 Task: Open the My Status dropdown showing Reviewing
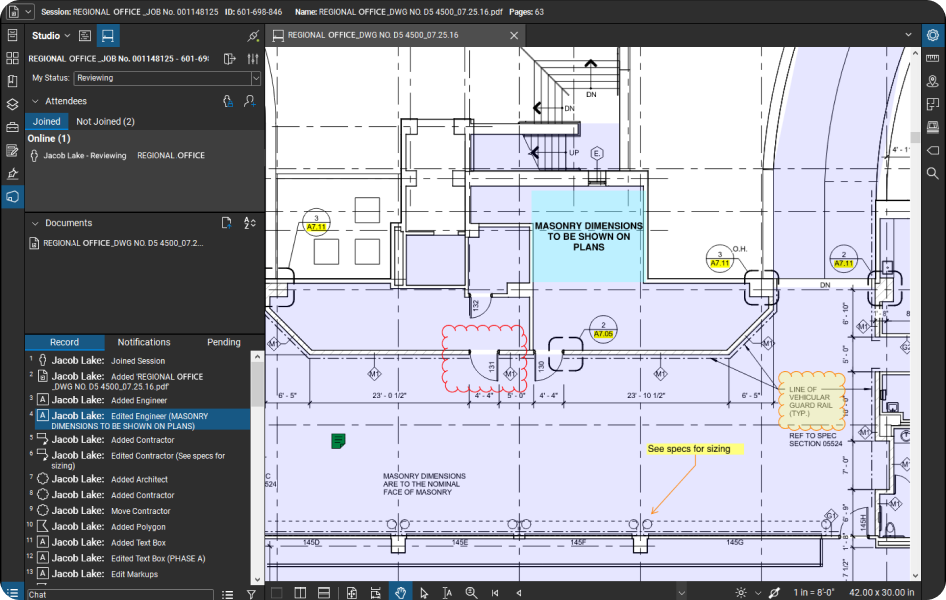click(165, 78)
